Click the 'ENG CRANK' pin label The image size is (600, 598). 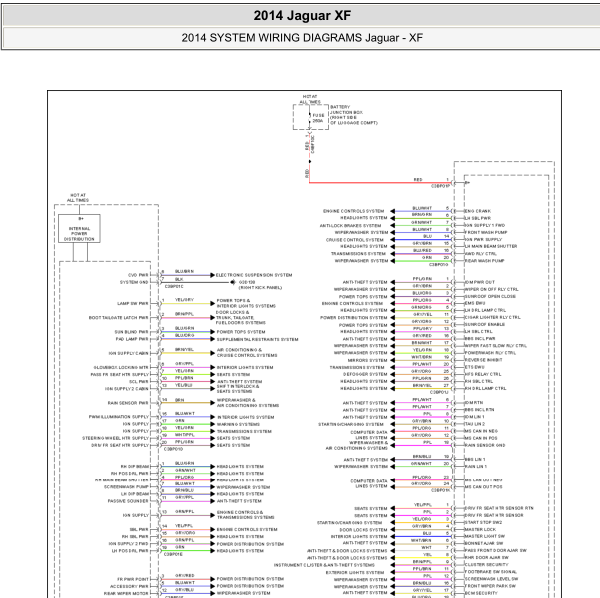pos(478,211)
